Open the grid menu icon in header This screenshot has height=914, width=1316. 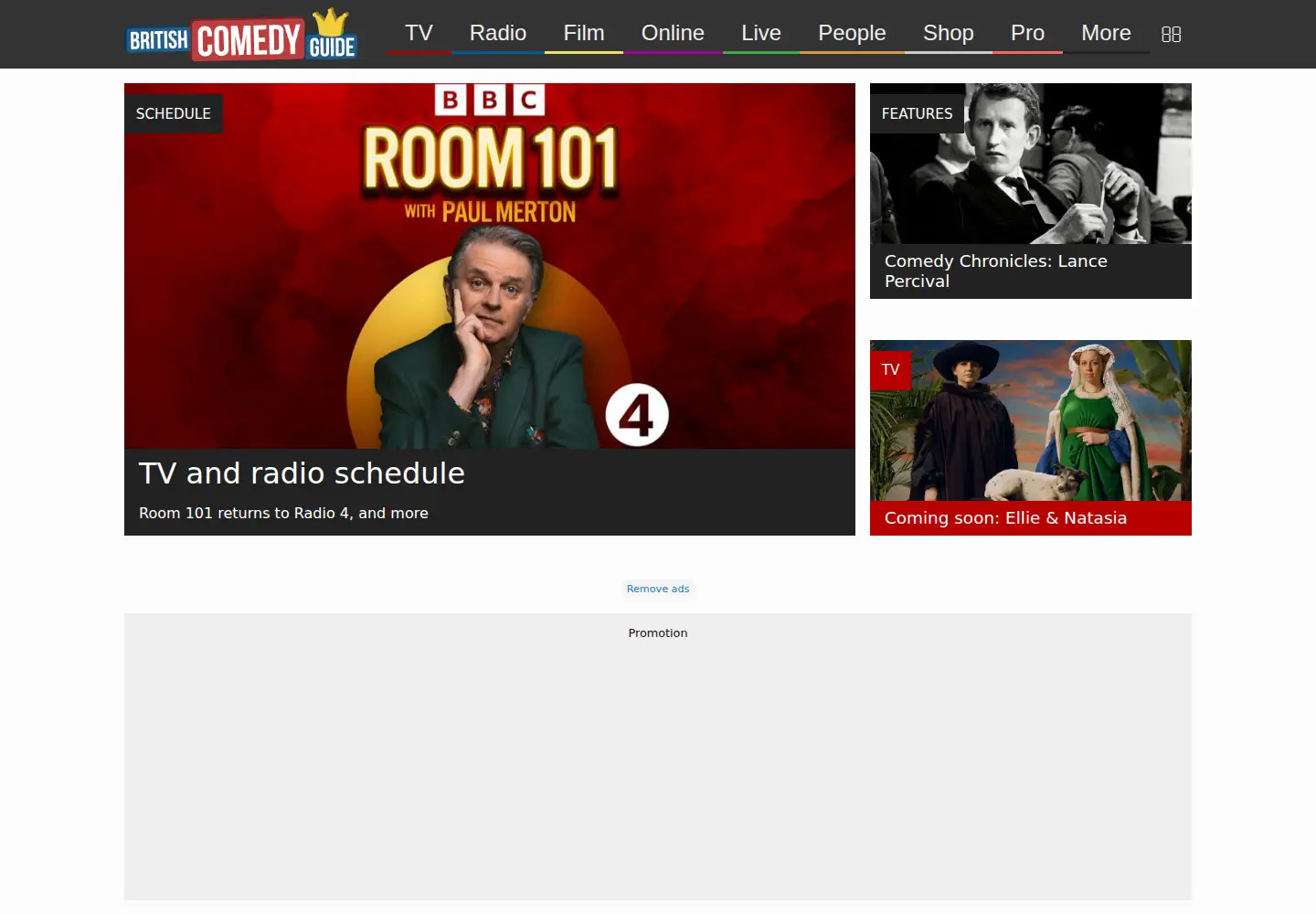tap(1171, 34)
